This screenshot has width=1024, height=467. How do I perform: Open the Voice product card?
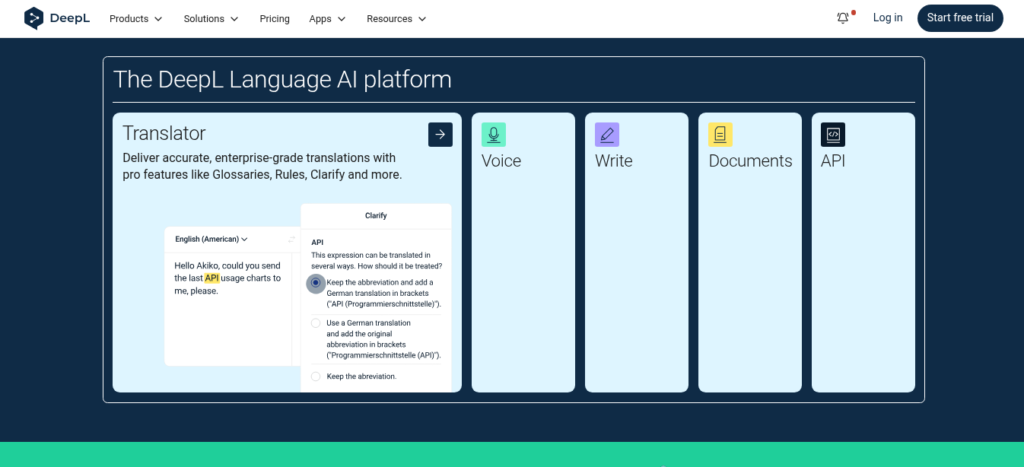point(523,253)
